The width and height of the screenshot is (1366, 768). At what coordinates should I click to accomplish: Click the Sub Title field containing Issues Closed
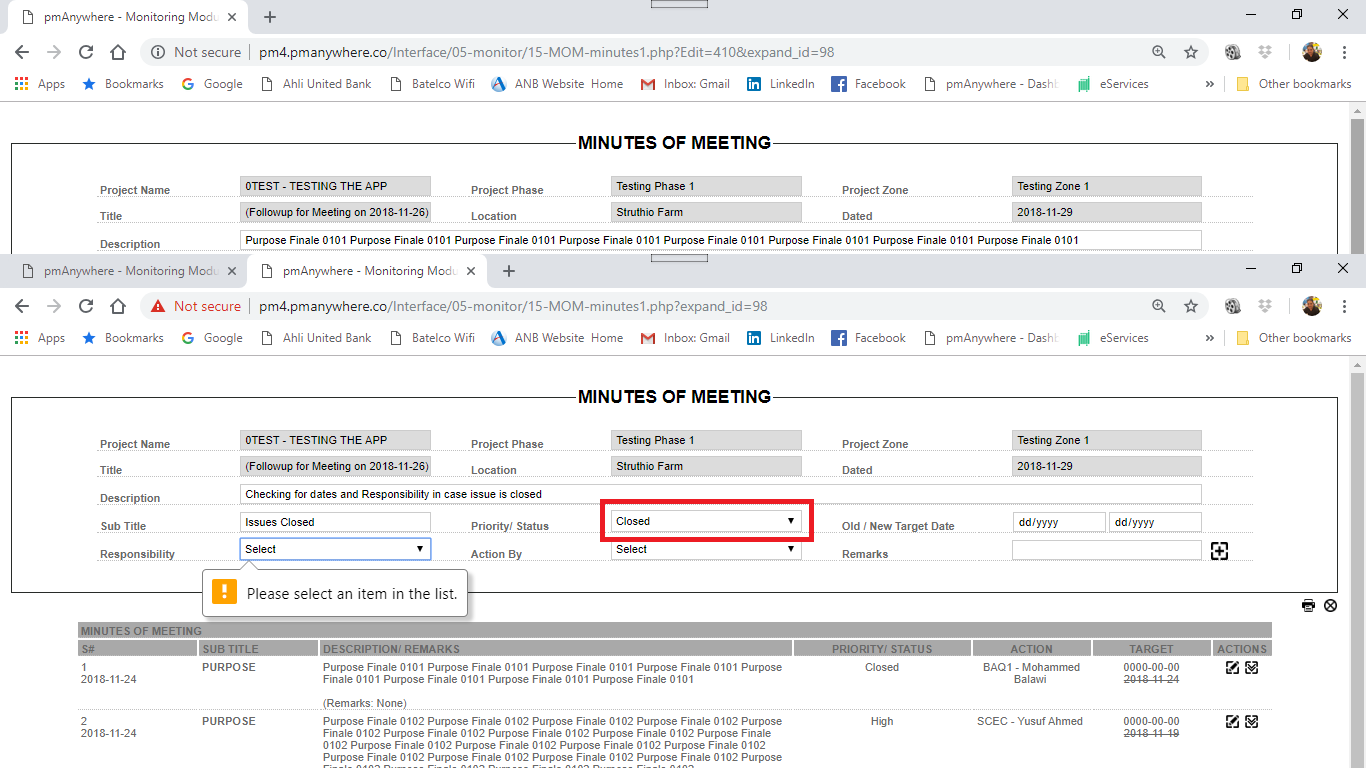(x=335, y=522)
